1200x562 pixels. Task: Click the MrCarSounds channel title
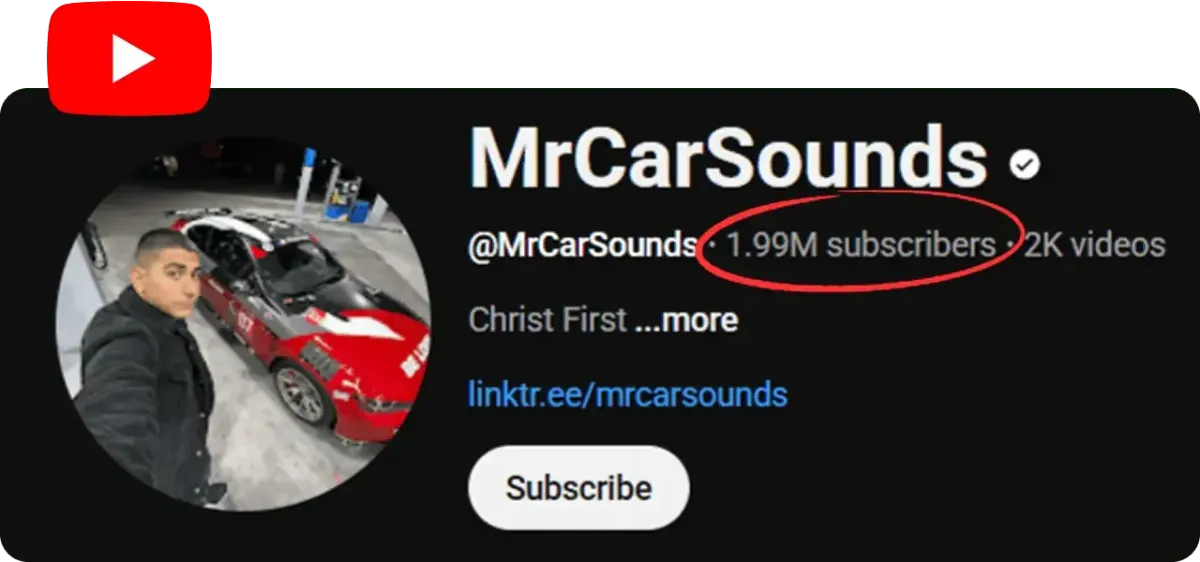728,158
